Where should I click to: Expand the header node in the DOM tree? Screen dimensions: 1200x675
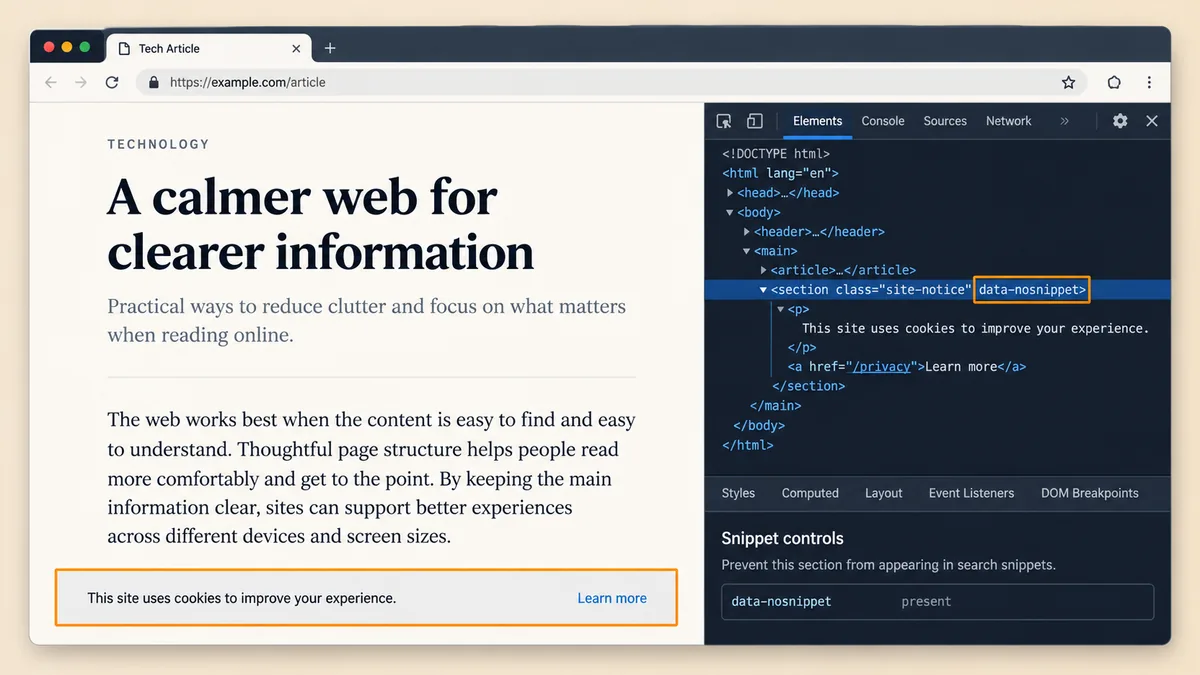(747, 232)
